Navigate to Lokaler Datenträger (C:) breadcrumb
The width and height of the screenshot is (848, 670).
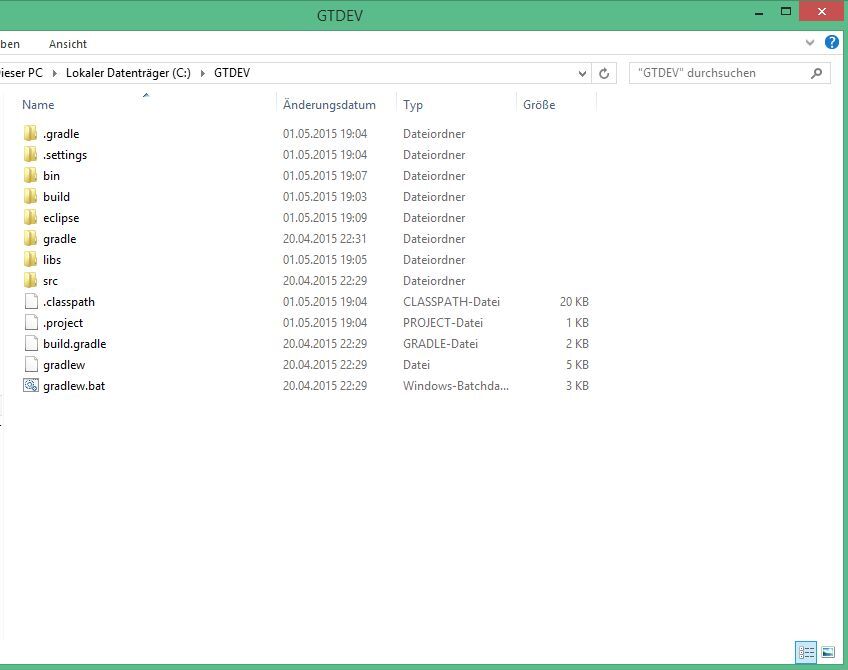pyautogui.click(x=128, y=73)
